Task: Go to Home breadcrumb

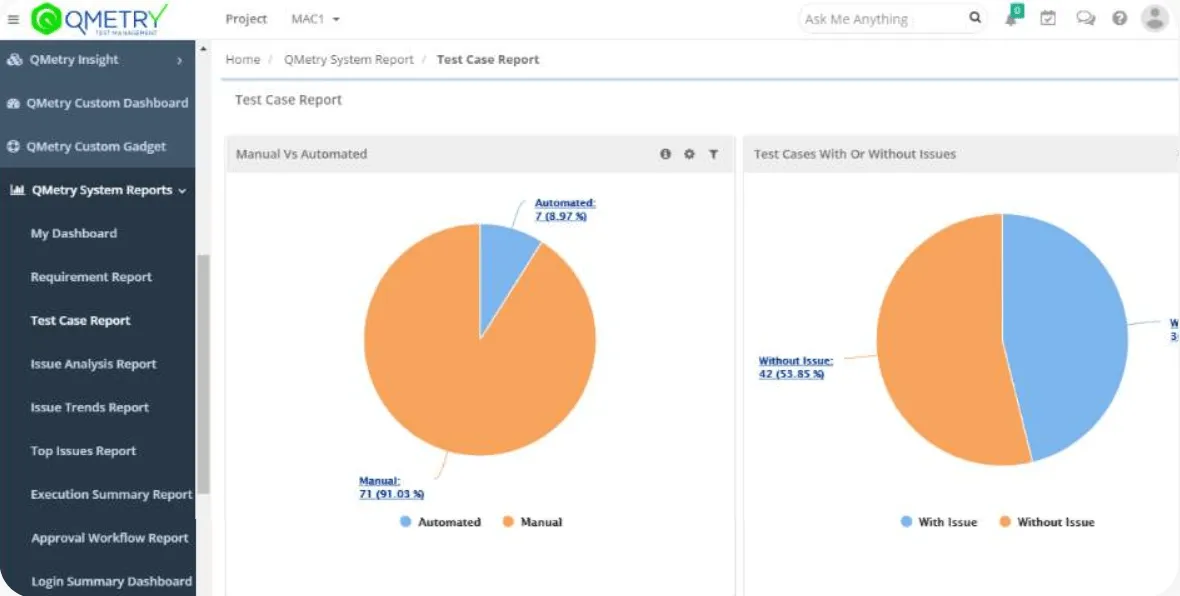Action: point(242,59)
